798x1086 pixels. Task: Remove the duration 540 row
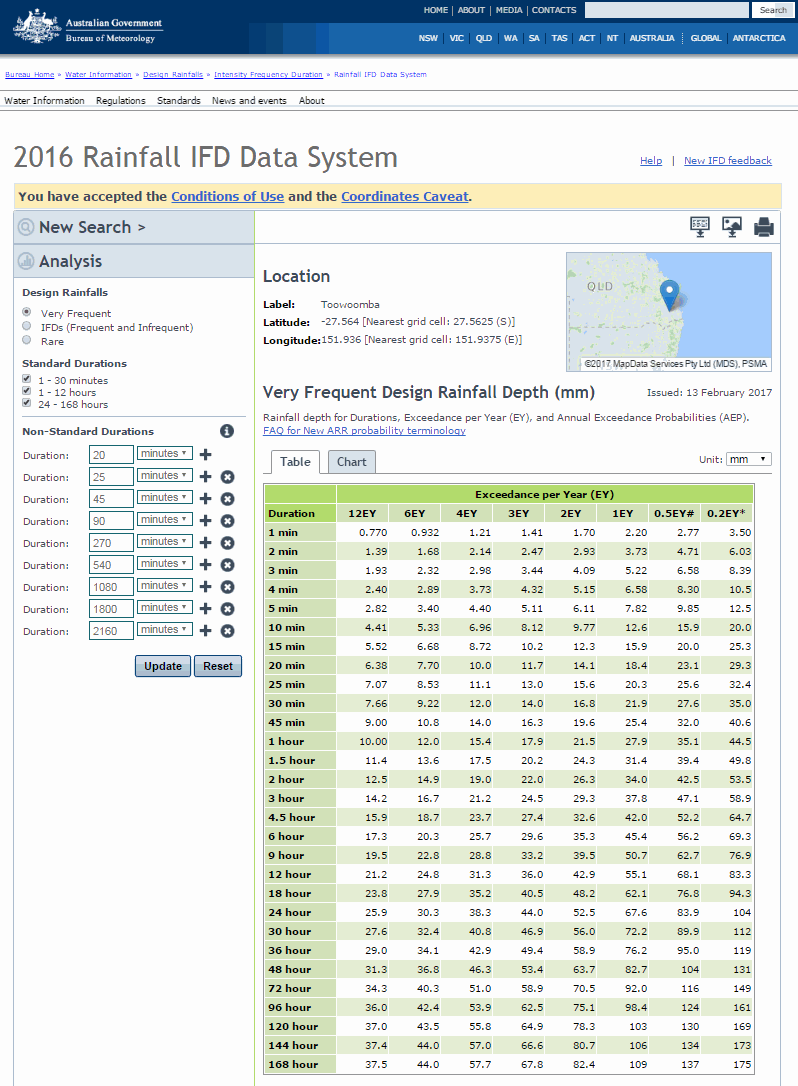click(x=227, y=564)
